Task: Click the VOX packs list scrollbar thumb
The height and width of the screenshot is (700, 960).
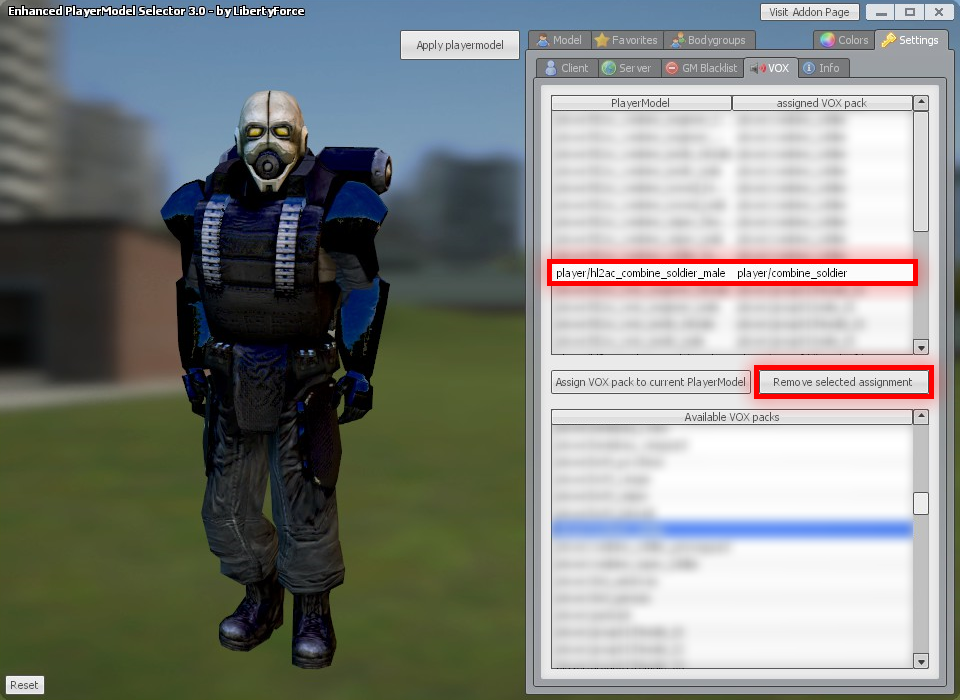Action: [x=921, y=503]
